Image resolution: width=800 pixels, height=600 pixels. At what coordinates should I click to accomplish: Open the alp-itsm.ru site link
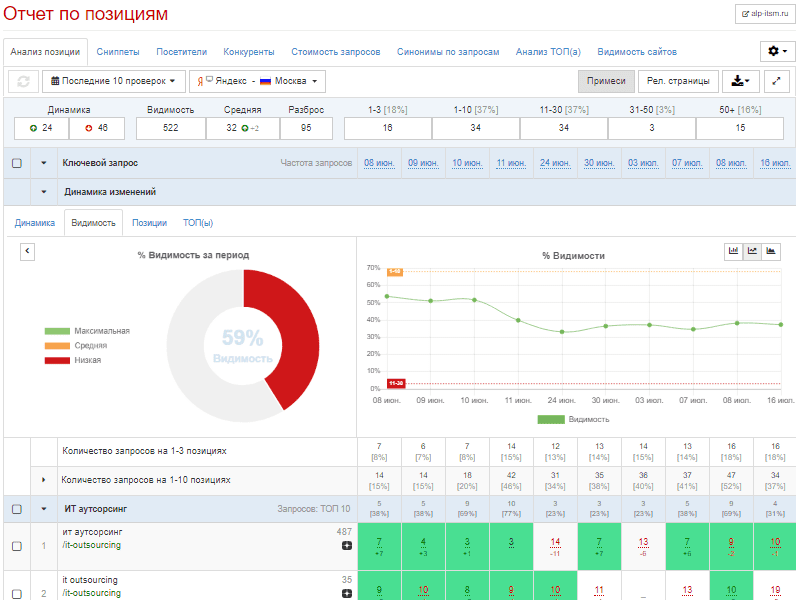click(765, 14)
